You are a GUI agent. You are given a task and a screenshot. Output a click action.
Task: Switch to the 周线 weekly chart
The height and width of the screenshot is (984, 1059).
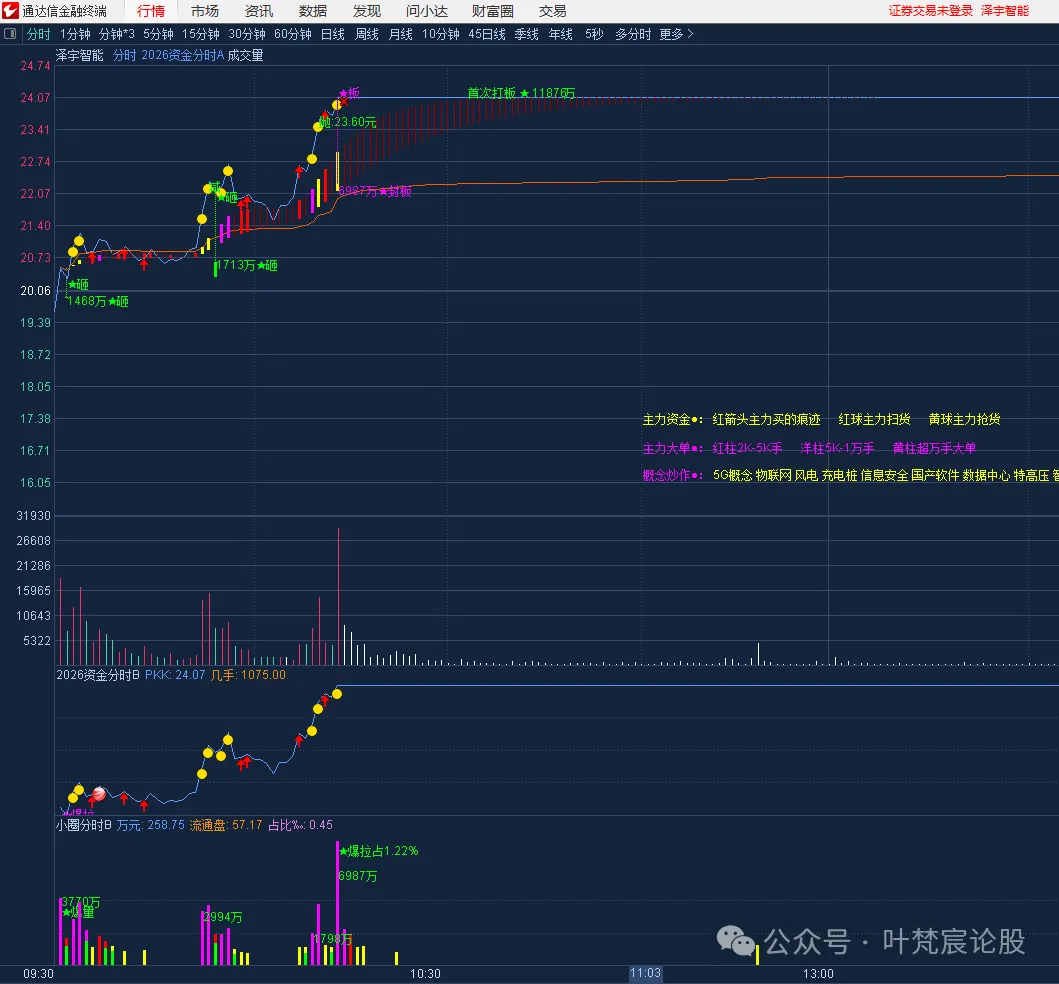(x=365, y=33)
